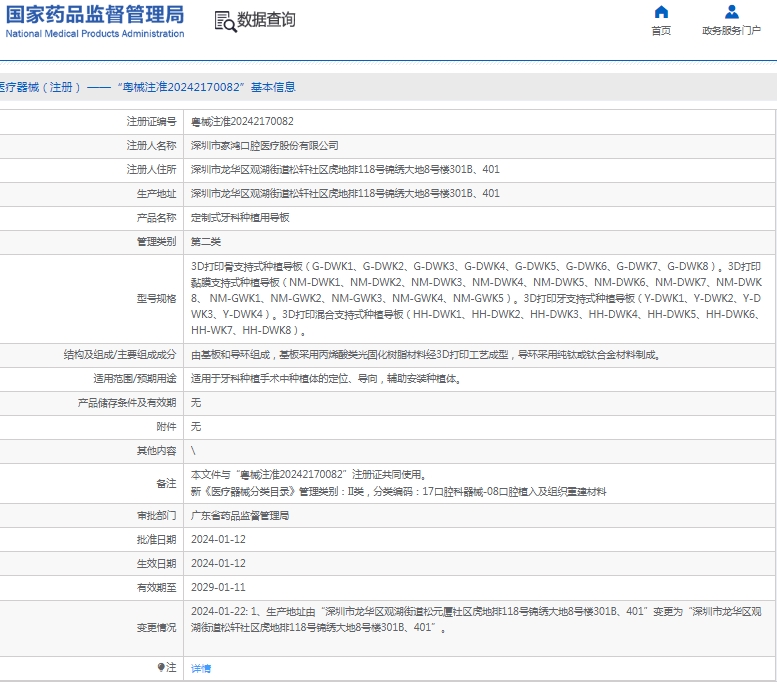The width and height of the screenshot is (777, 685).
Task: Click the 注册证编号 row label
Action: (152, 121)
